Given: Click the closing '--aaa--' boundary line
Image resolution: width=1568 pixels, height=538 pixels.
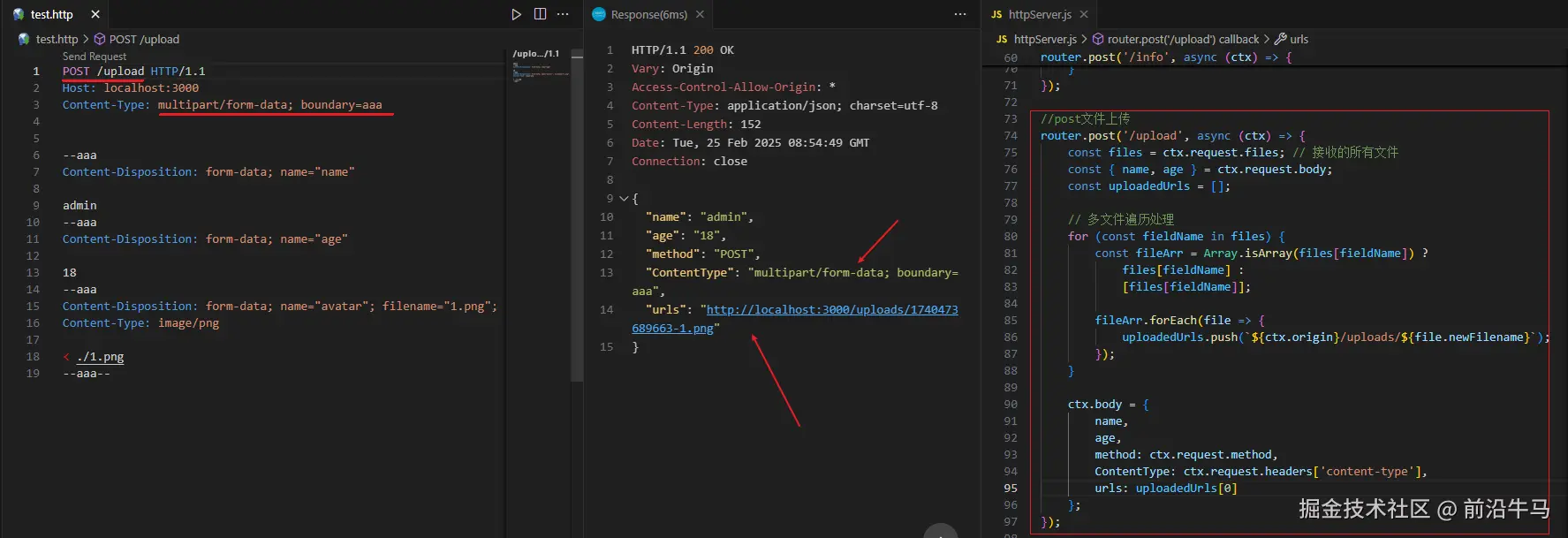Looking at the screenshot, I should coord(87,374).
